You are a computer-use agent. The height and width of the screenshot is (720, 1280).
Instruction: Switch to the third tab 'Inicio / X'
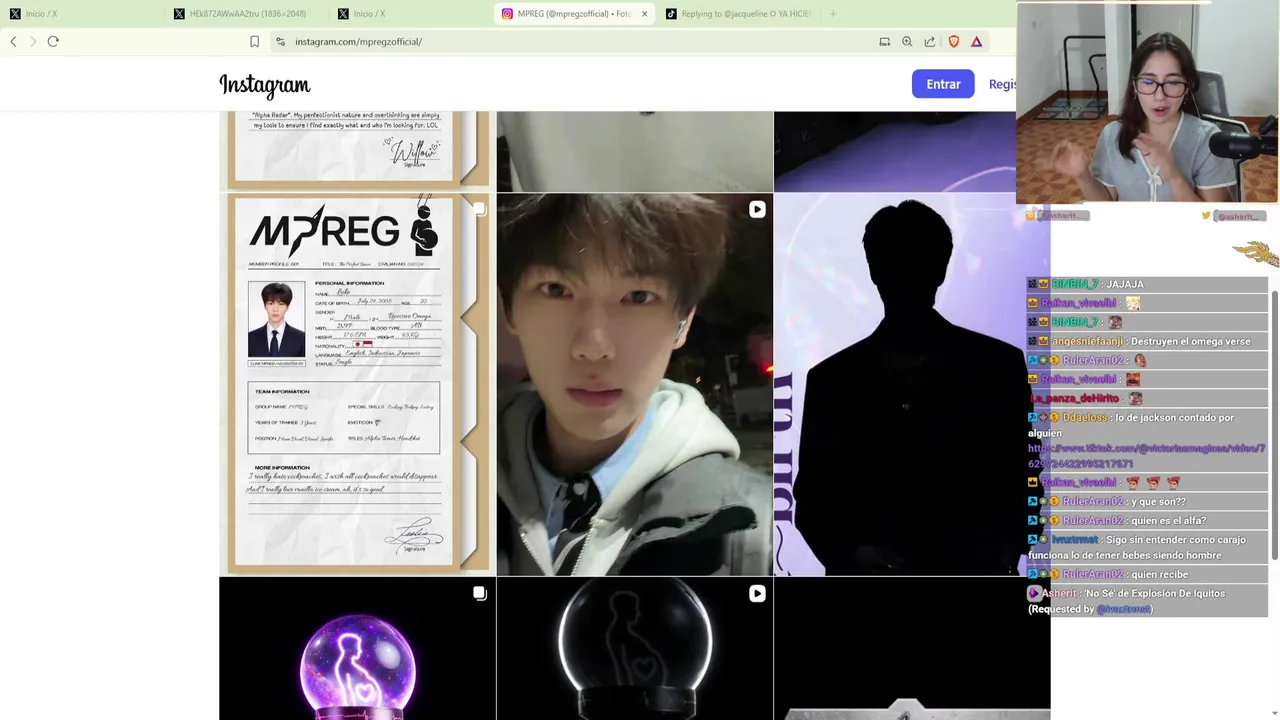click(410, 14)
